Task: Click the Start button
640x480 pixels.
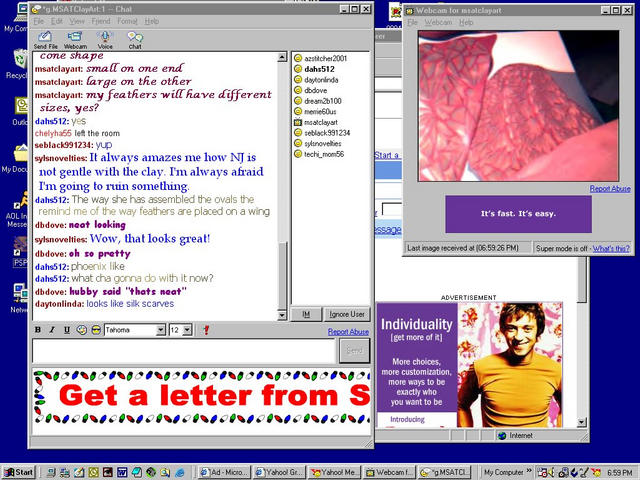Action: pos(18,472)
